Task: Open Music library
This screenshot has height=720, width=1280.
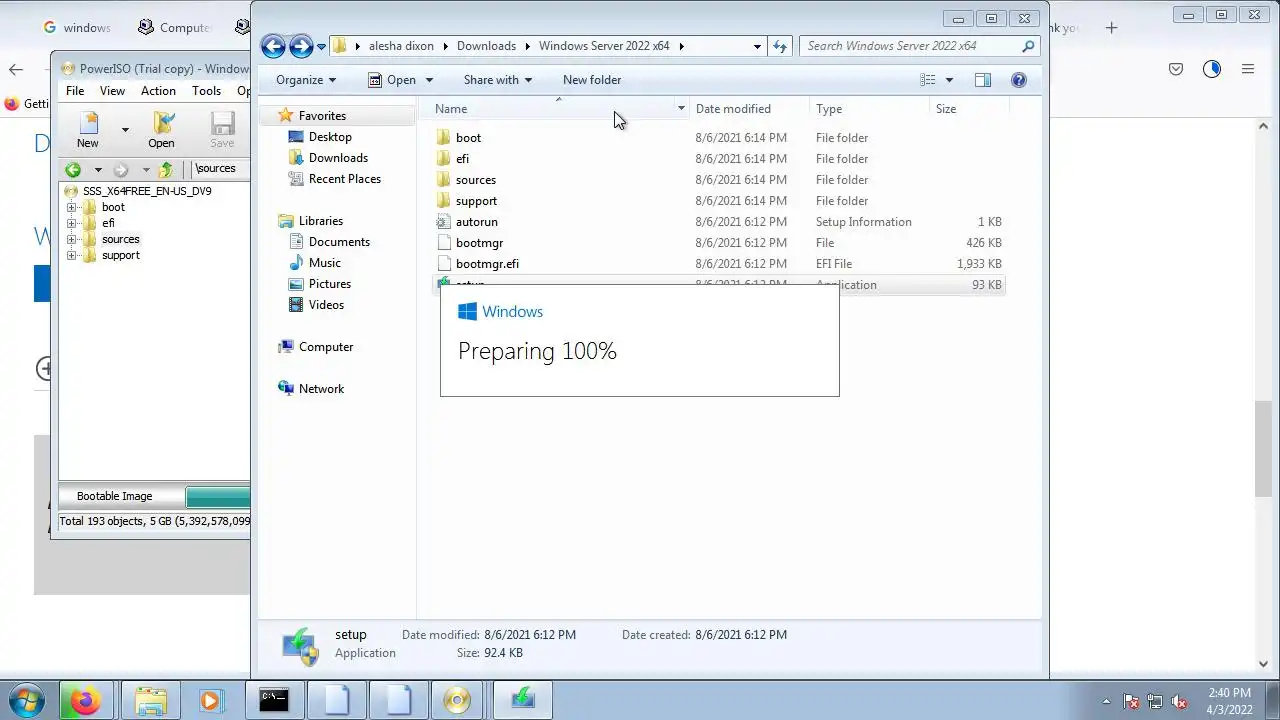Action: (x=324, y=263)
